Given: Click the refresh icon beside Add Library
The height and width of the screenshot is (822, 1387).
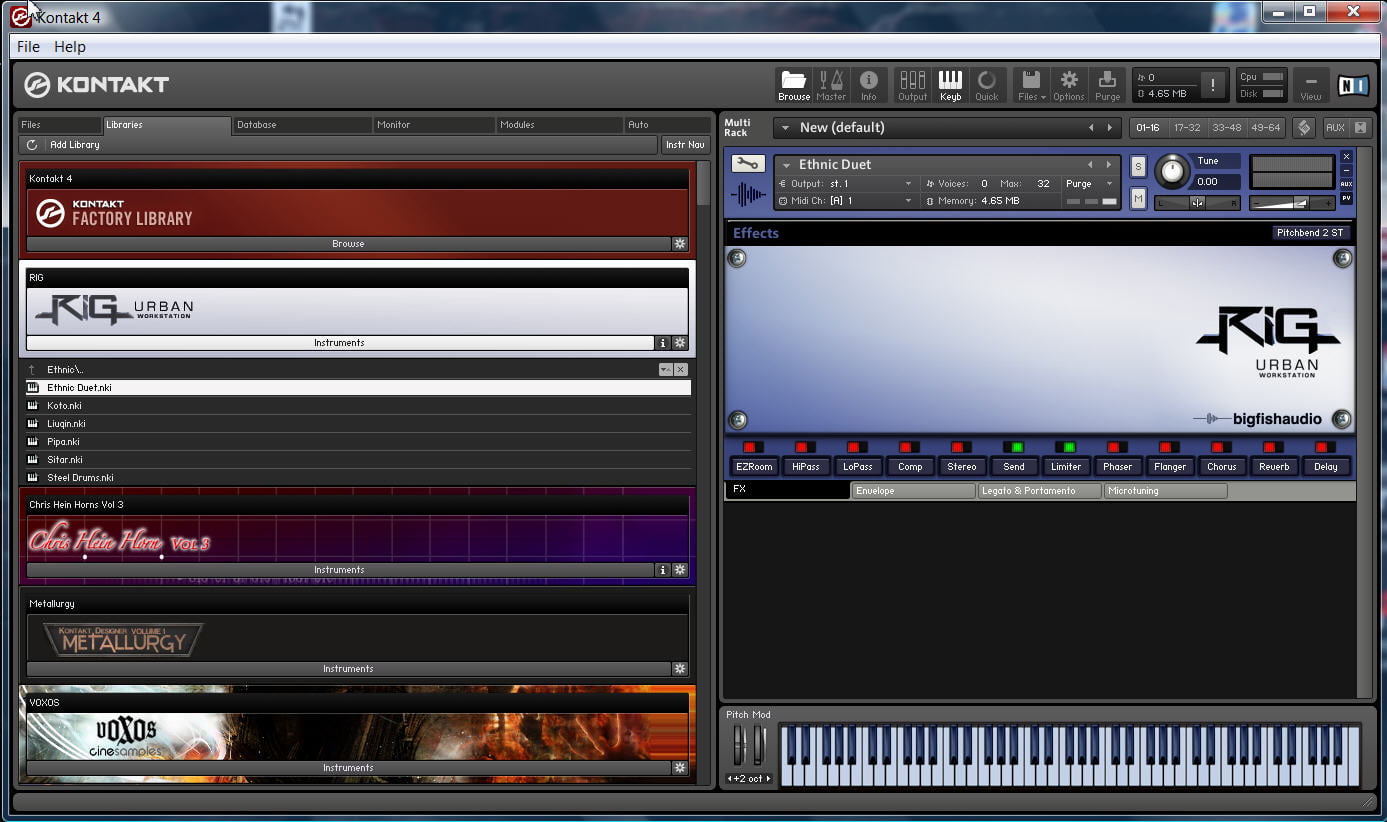Looking at the screenshot, I should tap(32, 145).
